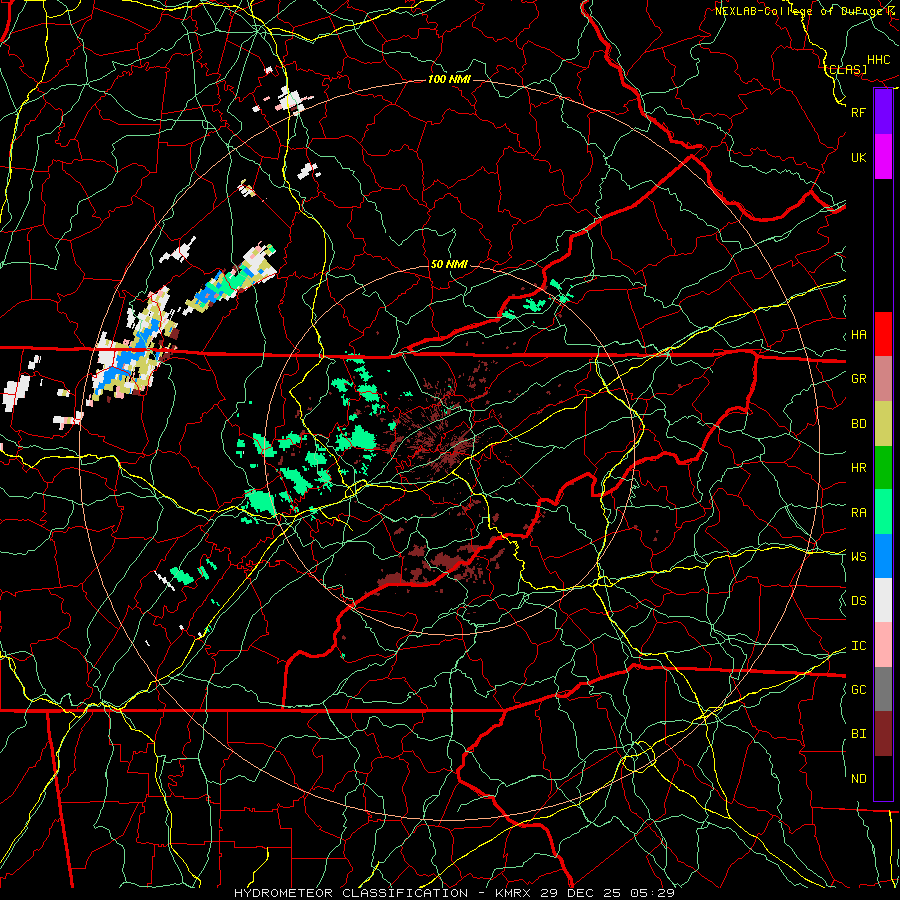Click the RA legend label

(x=859, y=513)
